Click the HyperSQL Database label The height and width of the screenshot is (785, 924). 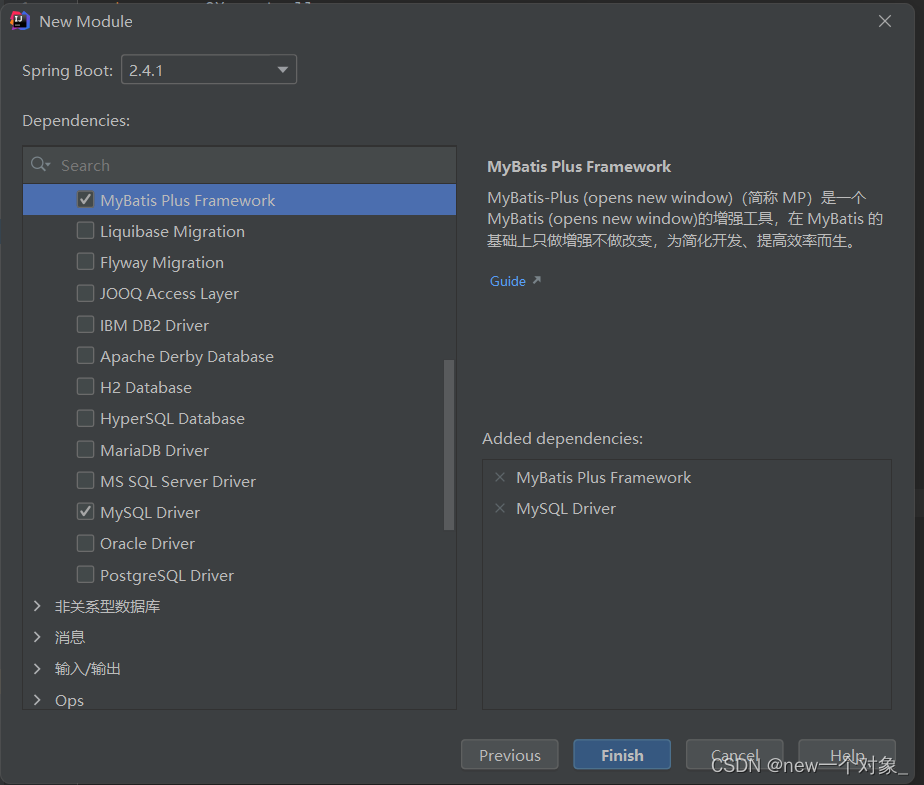pyautogui.click(x=172, y=418)
